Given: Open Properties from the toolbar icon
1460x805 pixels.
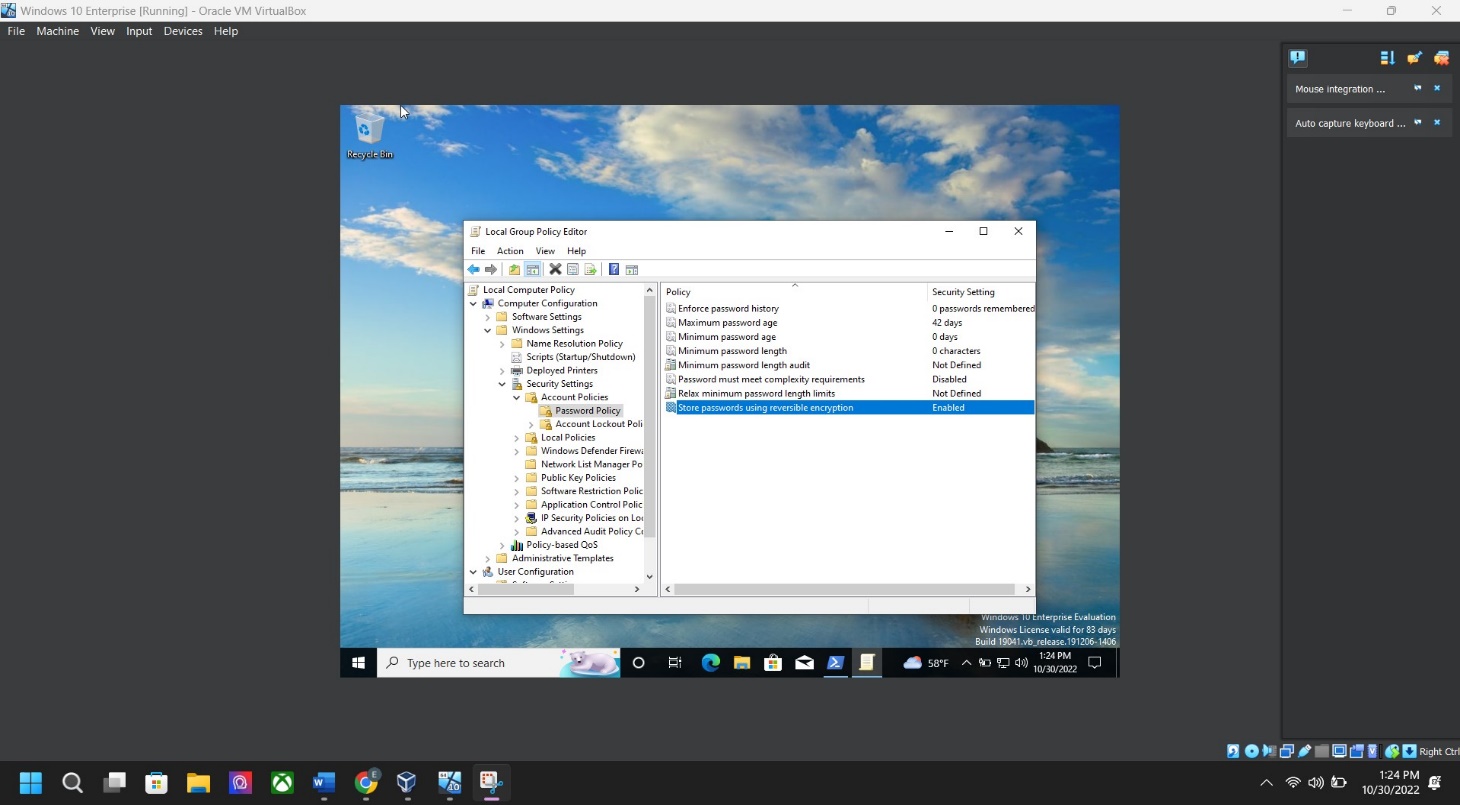Looking at the screenshot, I should pos(573,270).
